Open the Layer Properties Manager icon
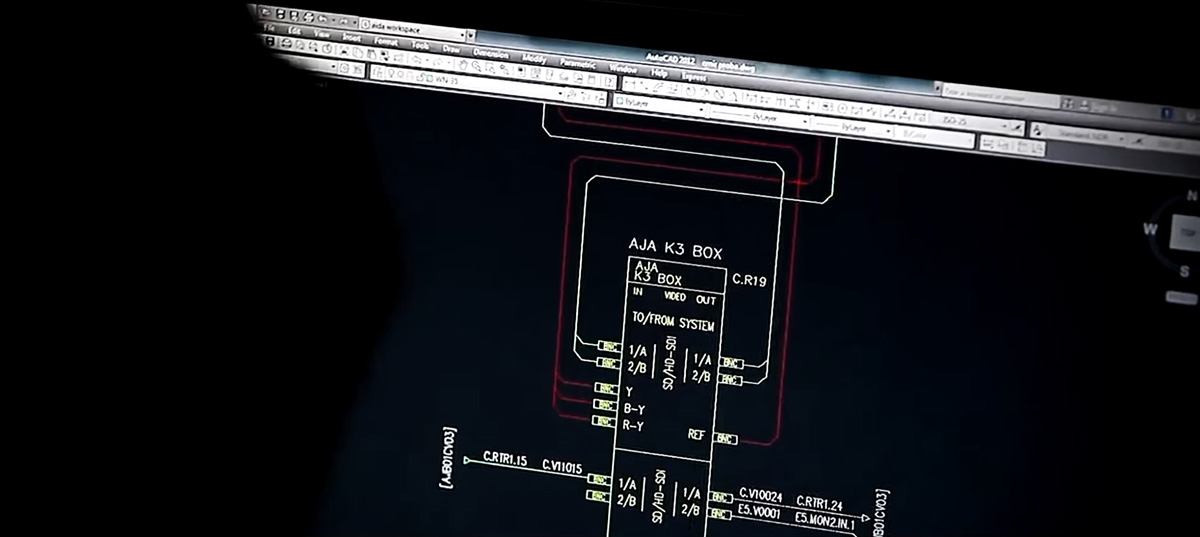This screenshot has height=537, width=1200. (x=378, y=71)
